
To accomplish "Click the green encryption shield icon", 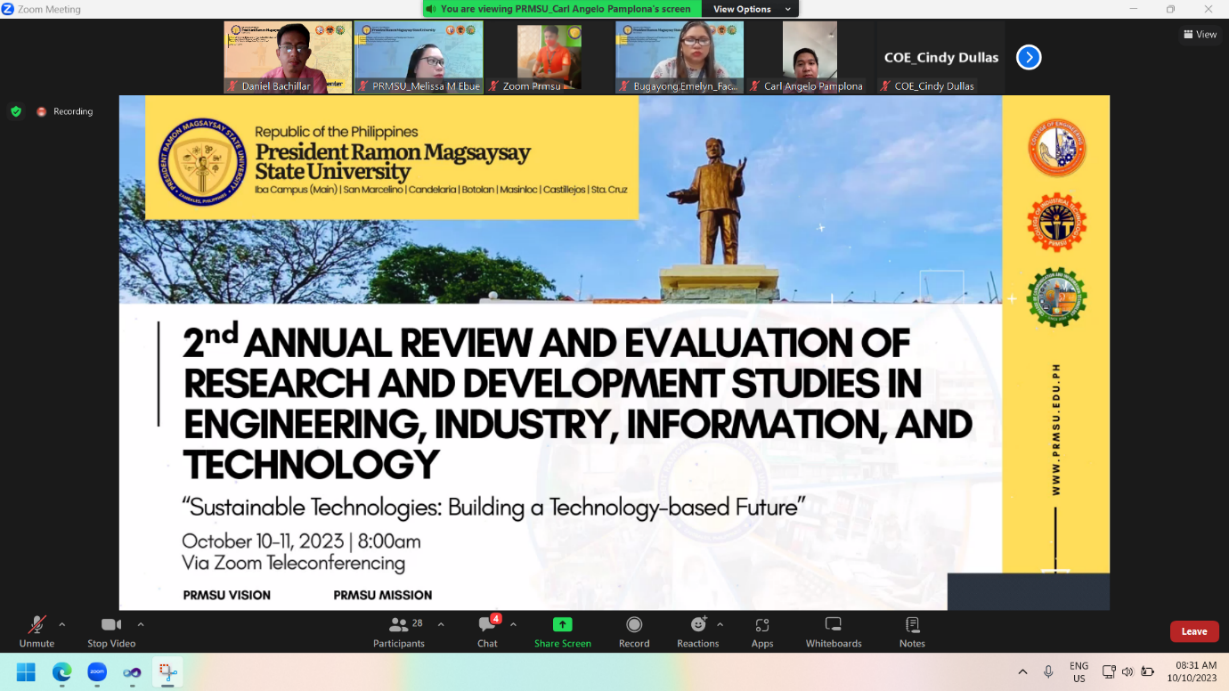I will pyautogui.click(x=16, y=111).
